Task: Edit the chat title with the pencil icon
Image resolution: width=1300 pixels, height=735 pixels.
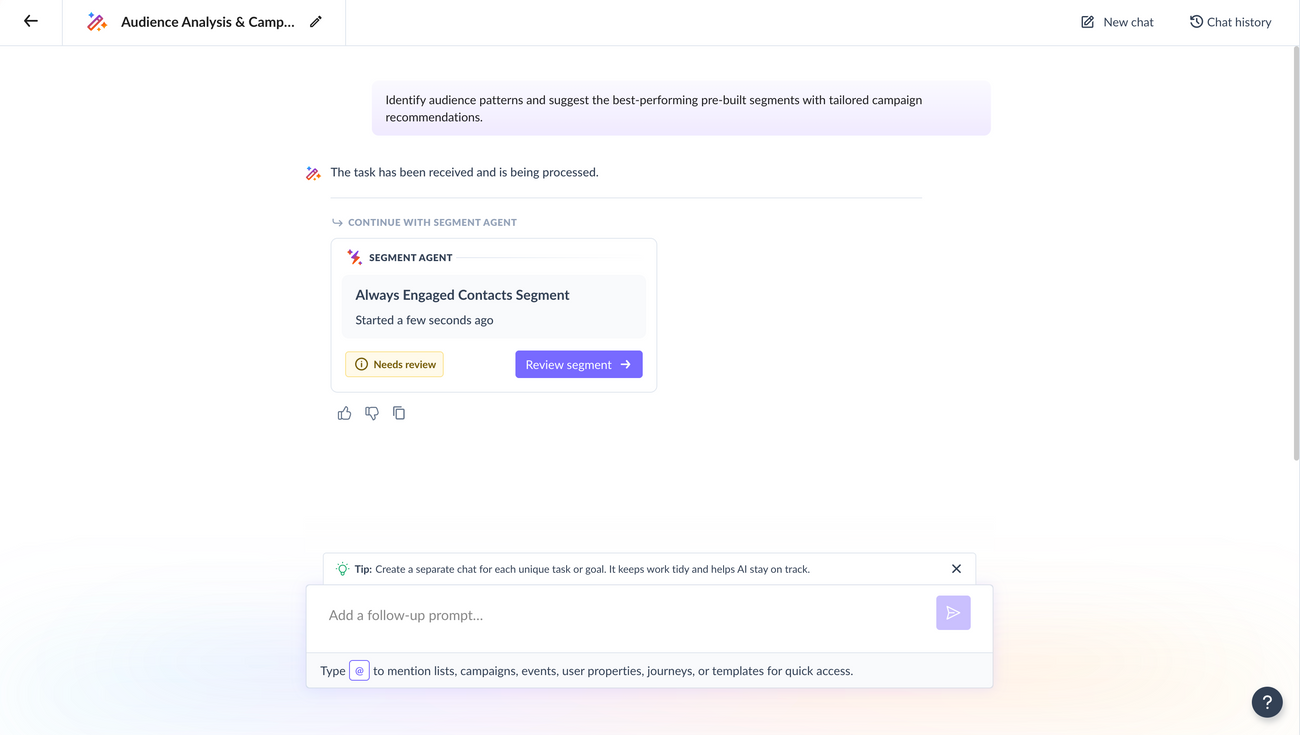Action: click(316, 21)
